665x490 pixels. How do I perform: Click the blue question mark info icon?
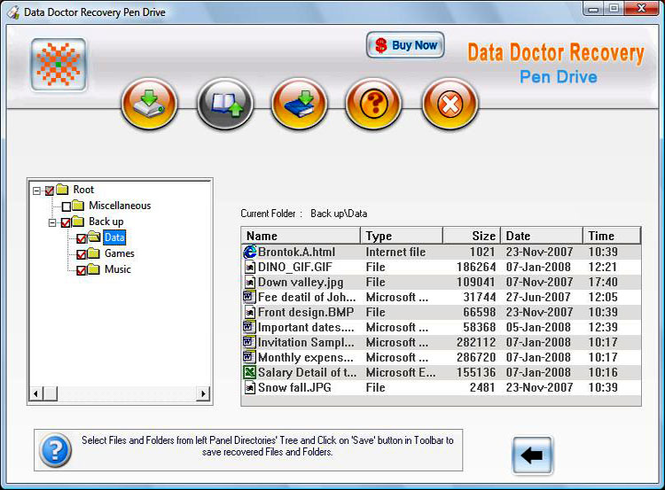click(55, 450)
